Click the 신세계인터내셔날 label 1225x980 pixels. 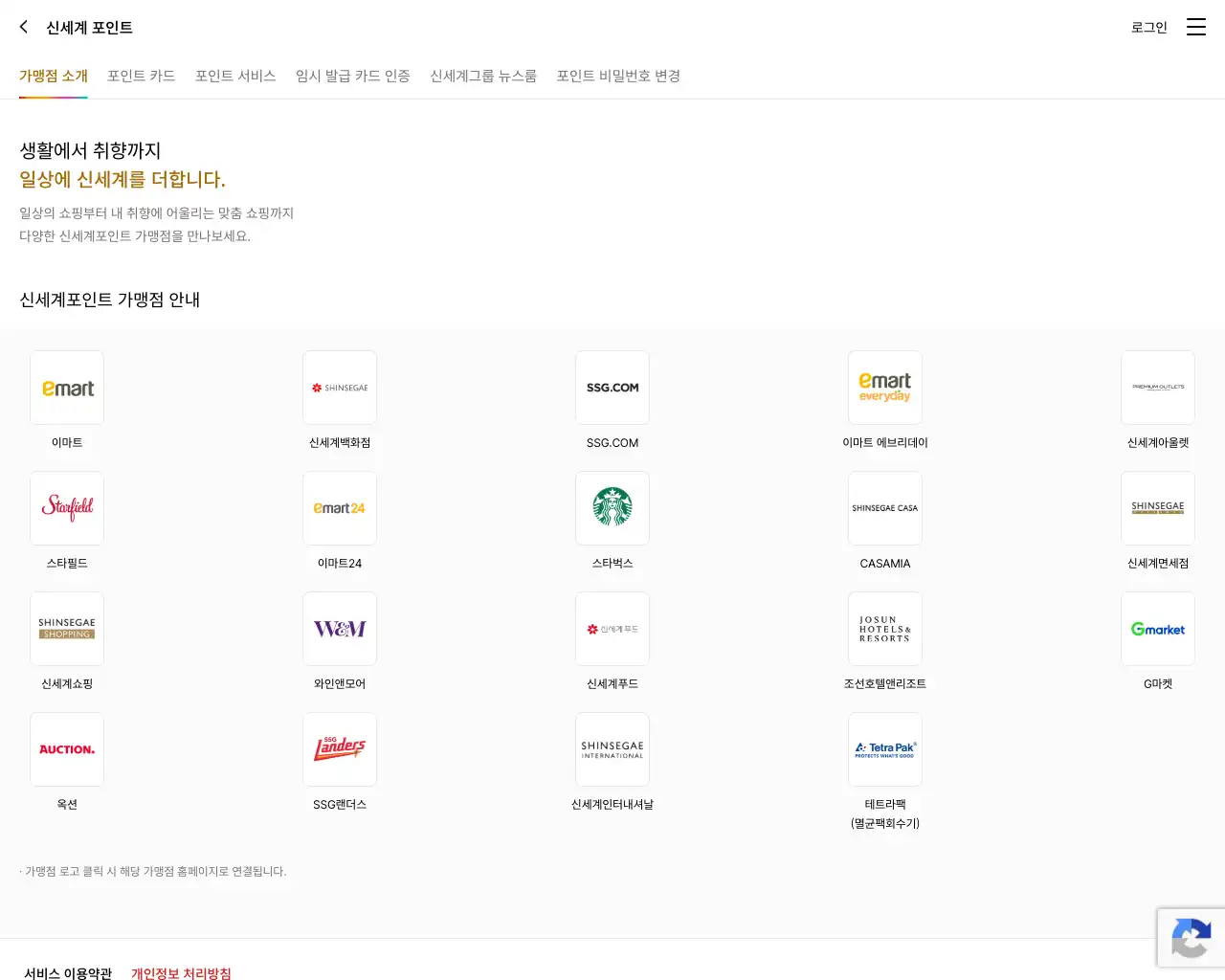612,805
